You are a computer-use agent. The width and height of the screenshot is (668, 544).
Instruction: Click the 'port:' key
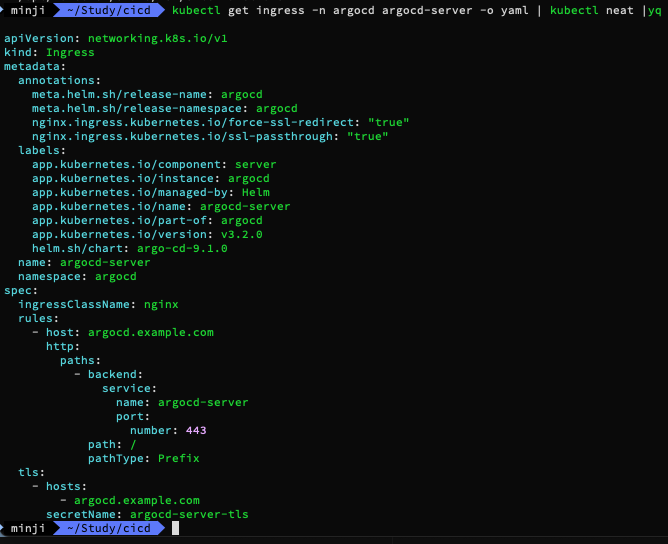point(133,417)
